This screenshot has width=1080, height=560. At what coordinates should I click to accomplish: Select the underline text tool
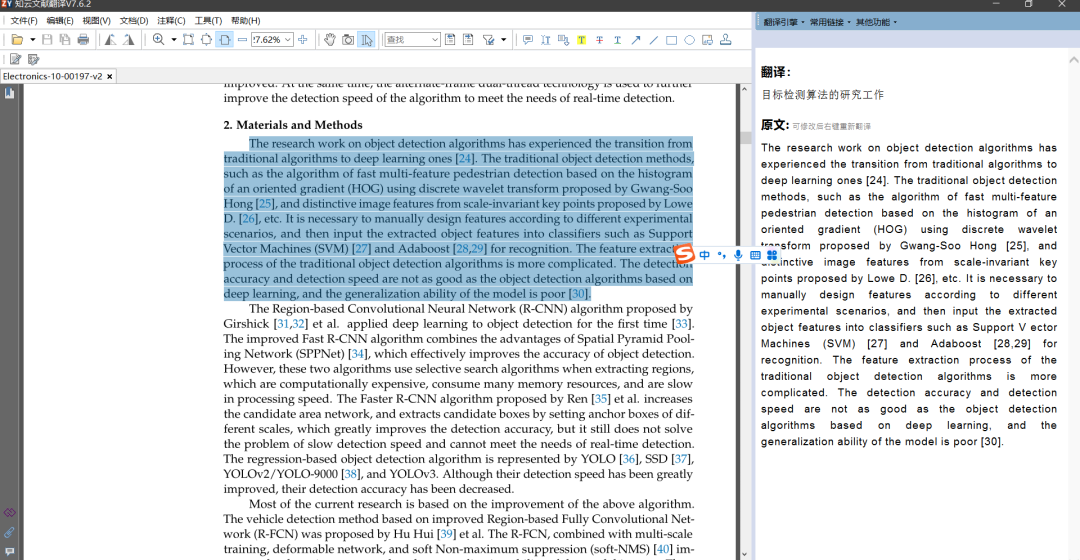pos(617,40)
